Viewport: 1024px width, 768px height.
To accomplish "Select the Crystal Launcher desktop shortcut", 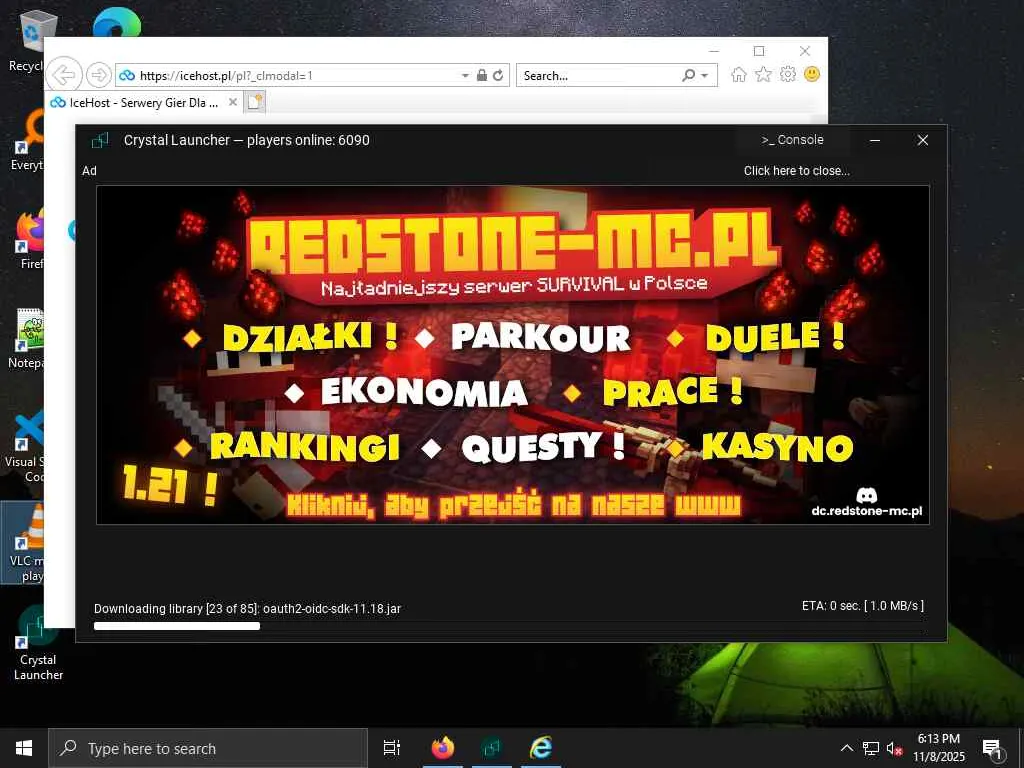I will [38, 643].
